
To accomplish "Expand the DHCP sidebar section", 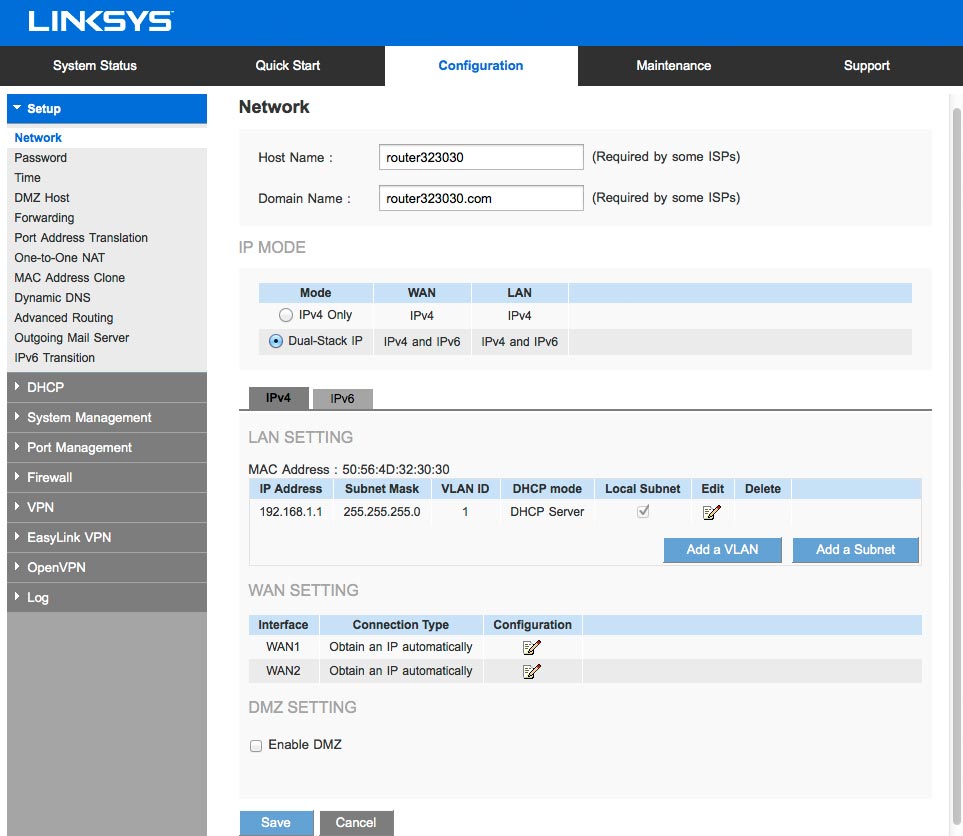I will click(x=106, y=387).
